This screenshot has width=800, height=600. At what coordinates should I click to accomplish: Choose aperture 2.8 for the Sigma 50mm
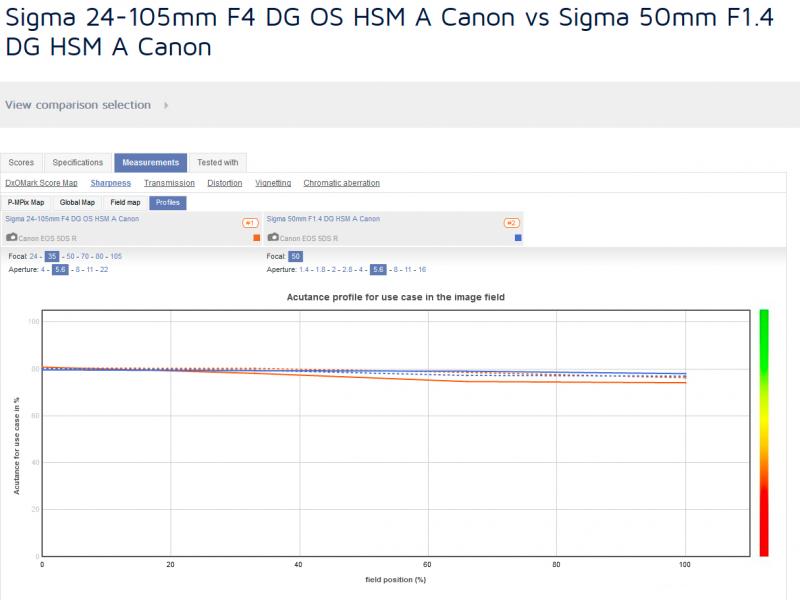[x=347, y=269]
